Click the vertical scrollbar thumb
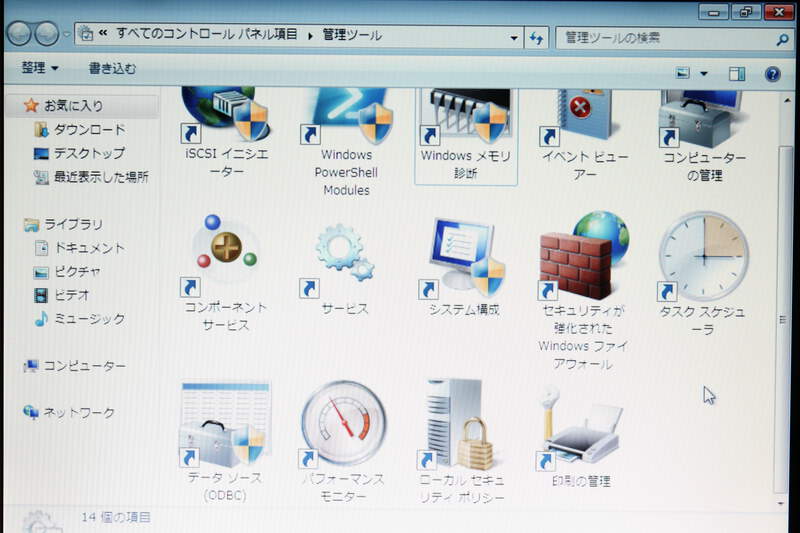 pos(783,319)
